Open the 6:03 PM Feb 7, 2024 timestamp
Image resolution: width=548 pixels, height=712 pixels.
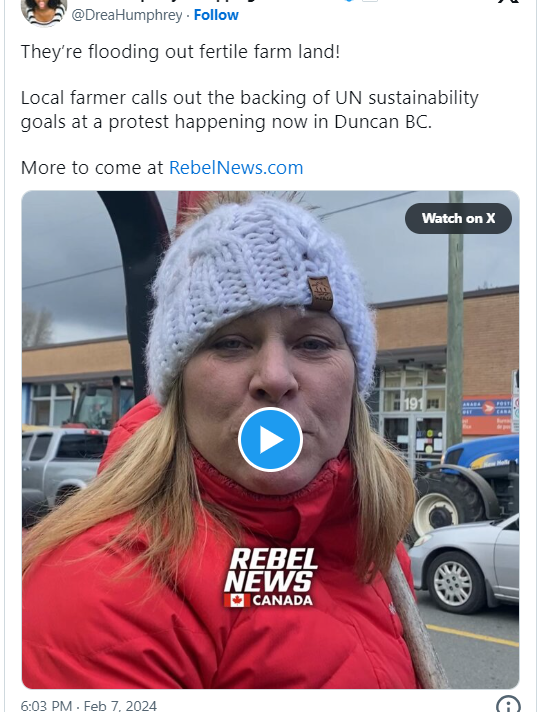pyautogui.click(x=89, y=706)
